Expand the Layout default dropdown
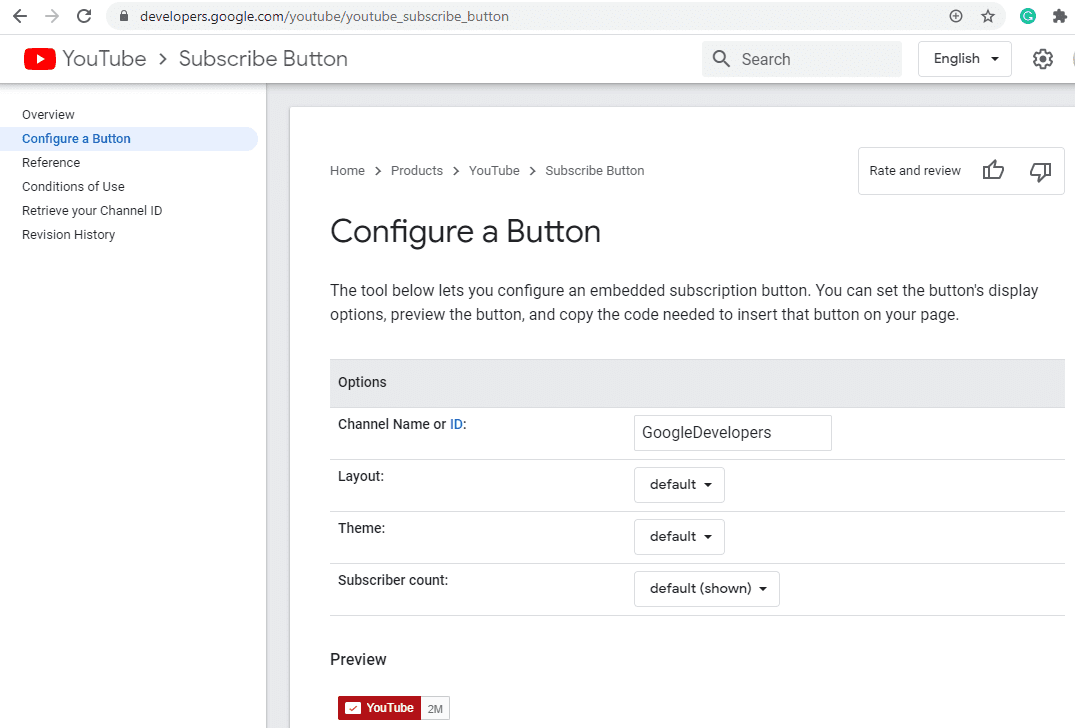 (679, 485)
